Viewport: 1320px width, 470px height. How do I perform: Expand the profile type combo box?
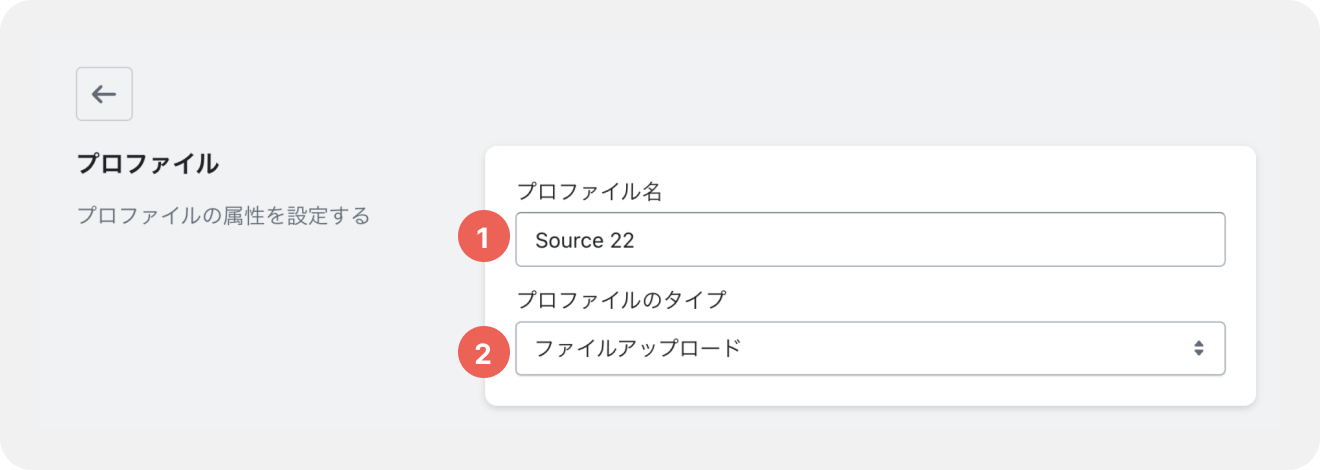click(870, 348)
